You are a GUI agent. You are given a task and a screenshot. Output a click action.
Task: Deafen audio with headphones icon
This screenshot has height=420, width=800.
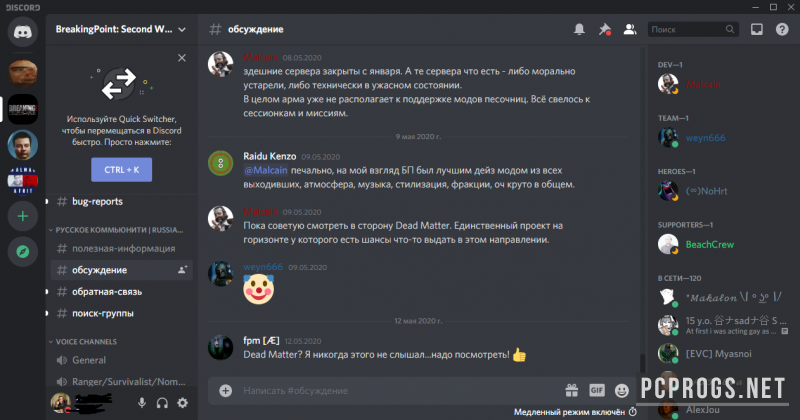162,403
